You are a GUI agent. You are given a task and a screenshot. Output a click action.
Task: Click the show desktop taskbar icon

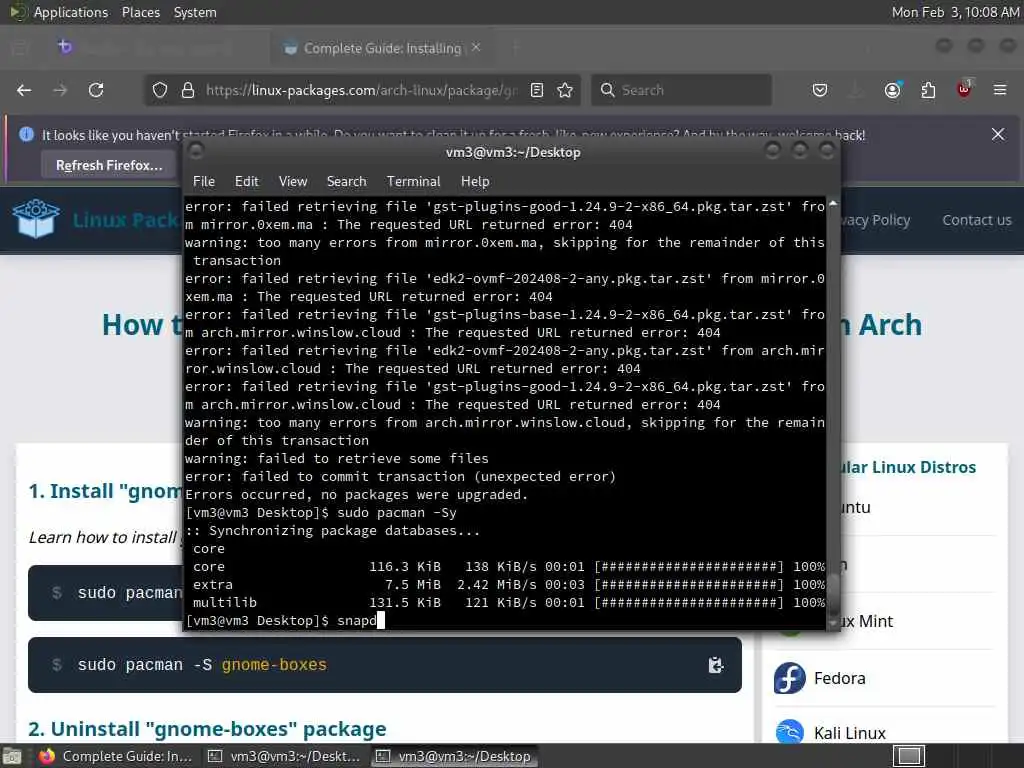(12, 756)
